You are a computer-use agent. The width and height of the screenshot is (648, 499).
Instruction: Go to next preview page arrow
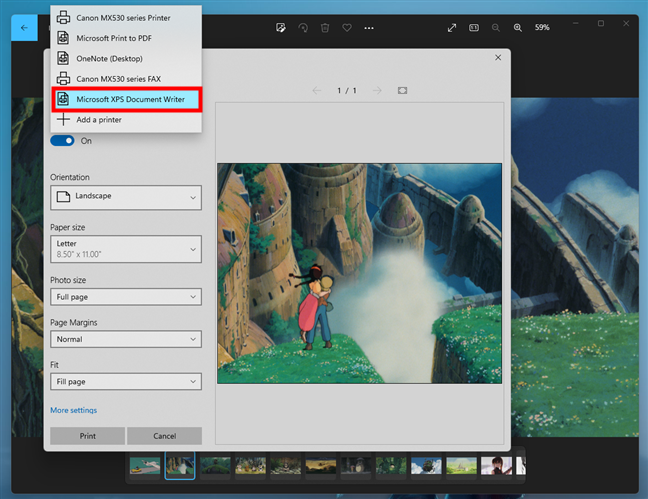[377, 91]
